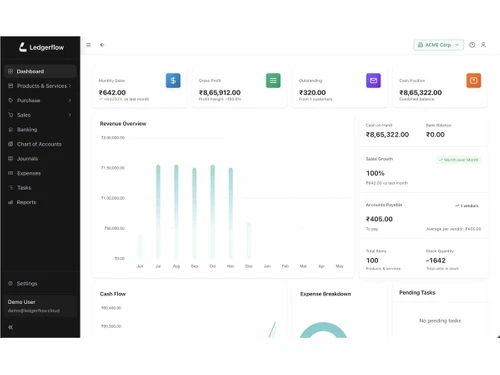Open Chart of Accounts

(x=40, y=144)
